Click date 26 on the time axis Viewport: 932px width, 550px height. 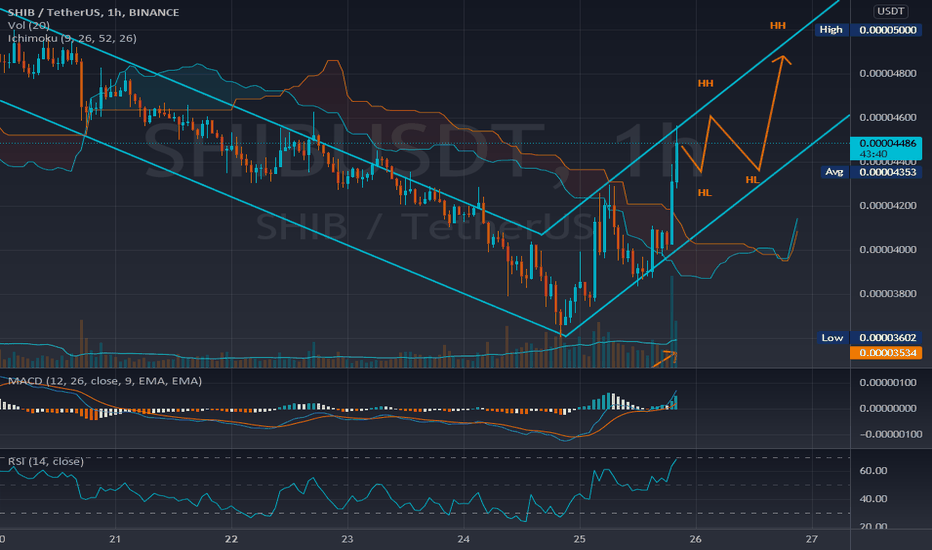click(695, 539)
